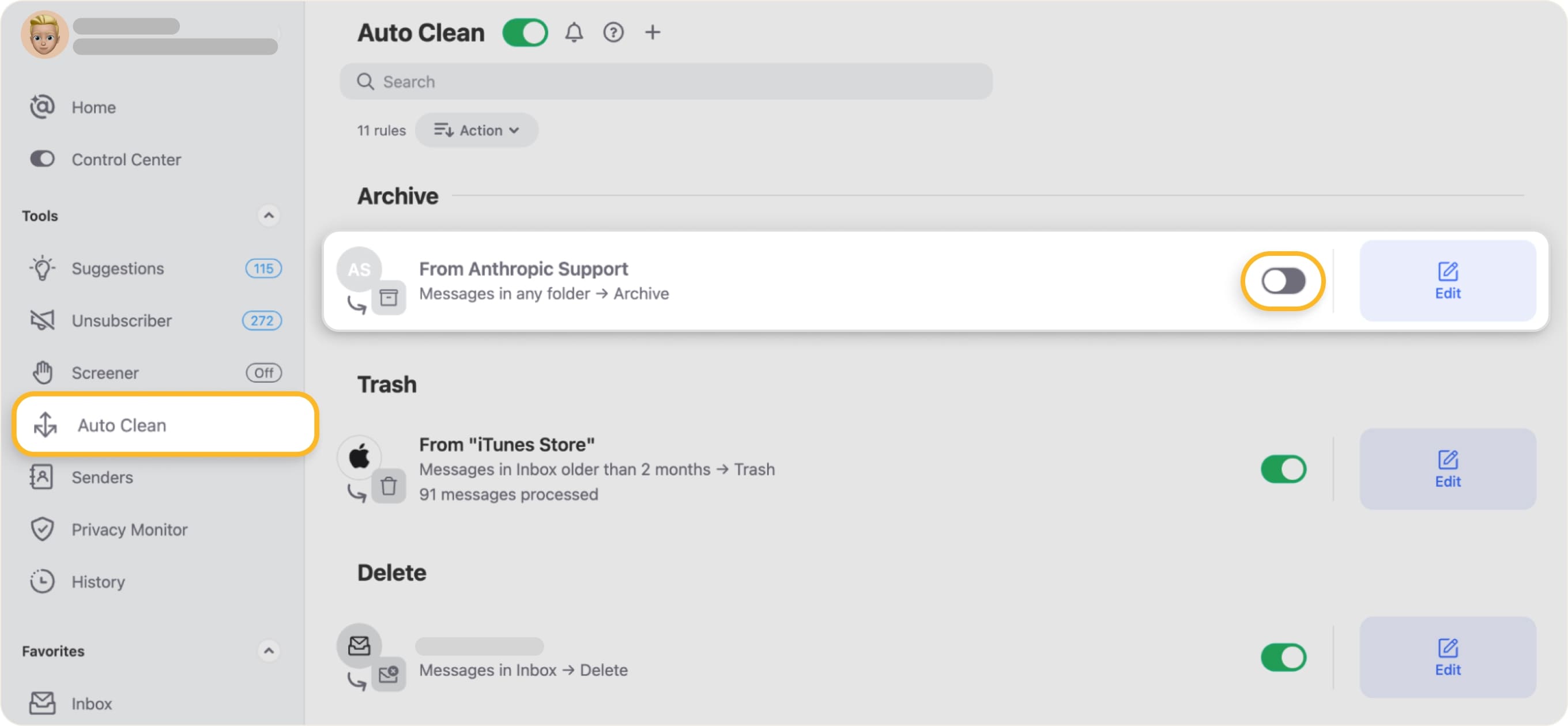The width and height of the screenshot is (1568, 726).
Task: Open the Privacy Monitor
Action: (129, 530)
